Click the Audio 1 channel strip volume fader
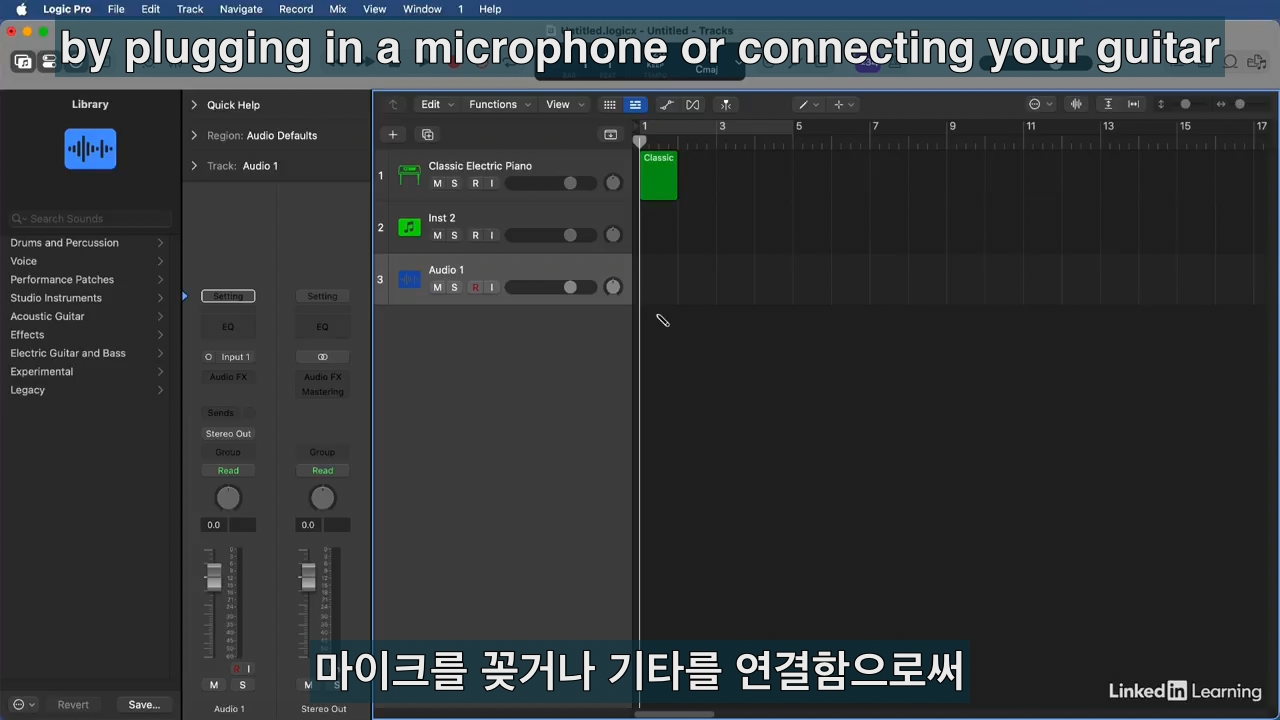1280x720 pixels. pos(213,576)
